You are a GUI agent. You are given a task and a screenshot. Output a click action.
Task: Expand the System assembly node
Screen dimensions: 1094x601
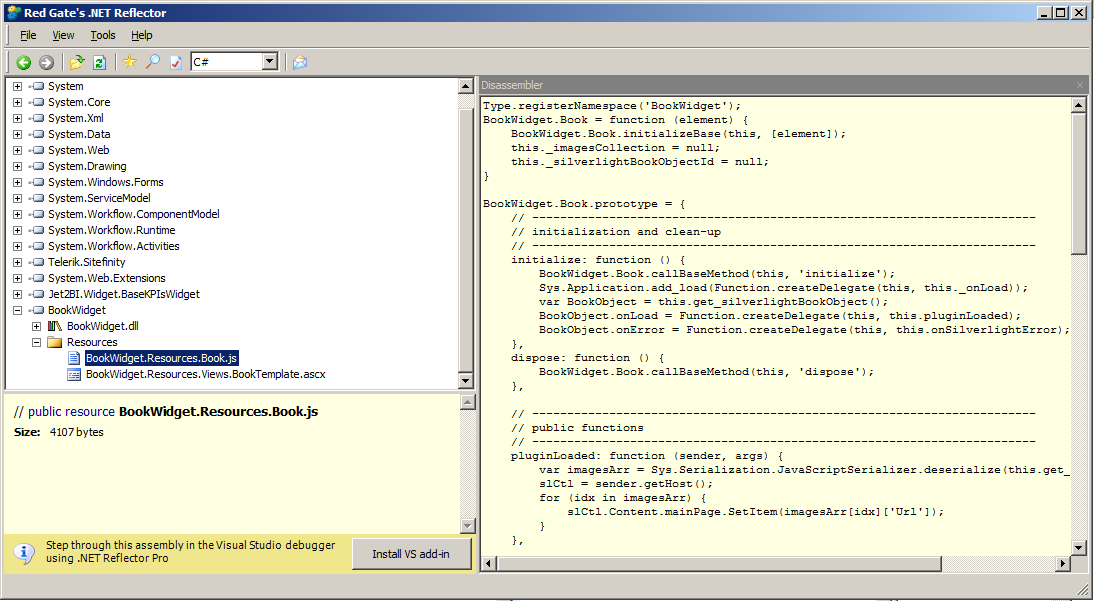click(17, 86)
